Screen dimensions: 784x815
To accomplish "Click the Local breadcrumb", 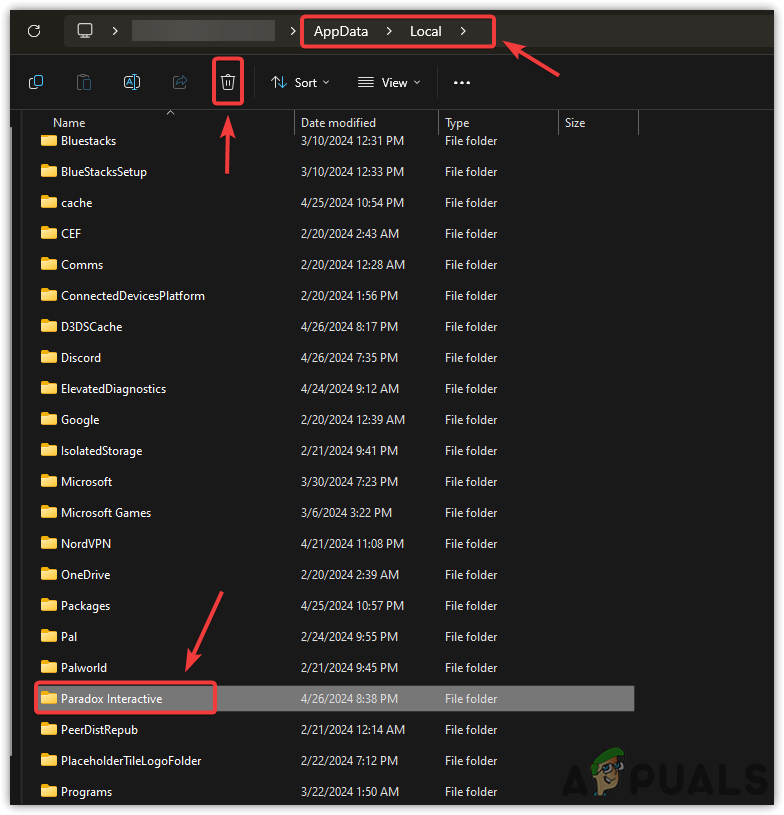I will click(x=425, y=31).
